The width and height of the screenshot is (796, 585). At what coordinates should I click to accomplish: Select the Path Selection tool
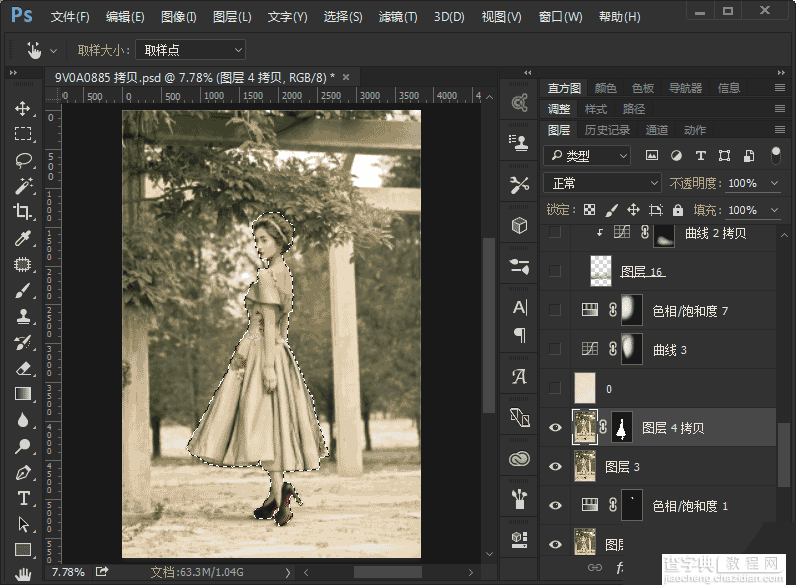point(22,524)
